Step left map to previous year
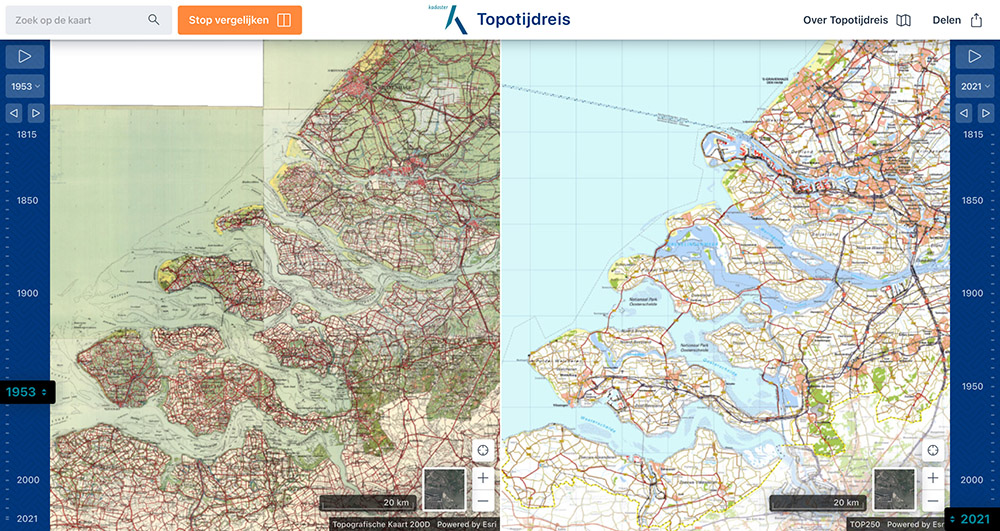Screen dimensions: 1000x531 [14, 113]
